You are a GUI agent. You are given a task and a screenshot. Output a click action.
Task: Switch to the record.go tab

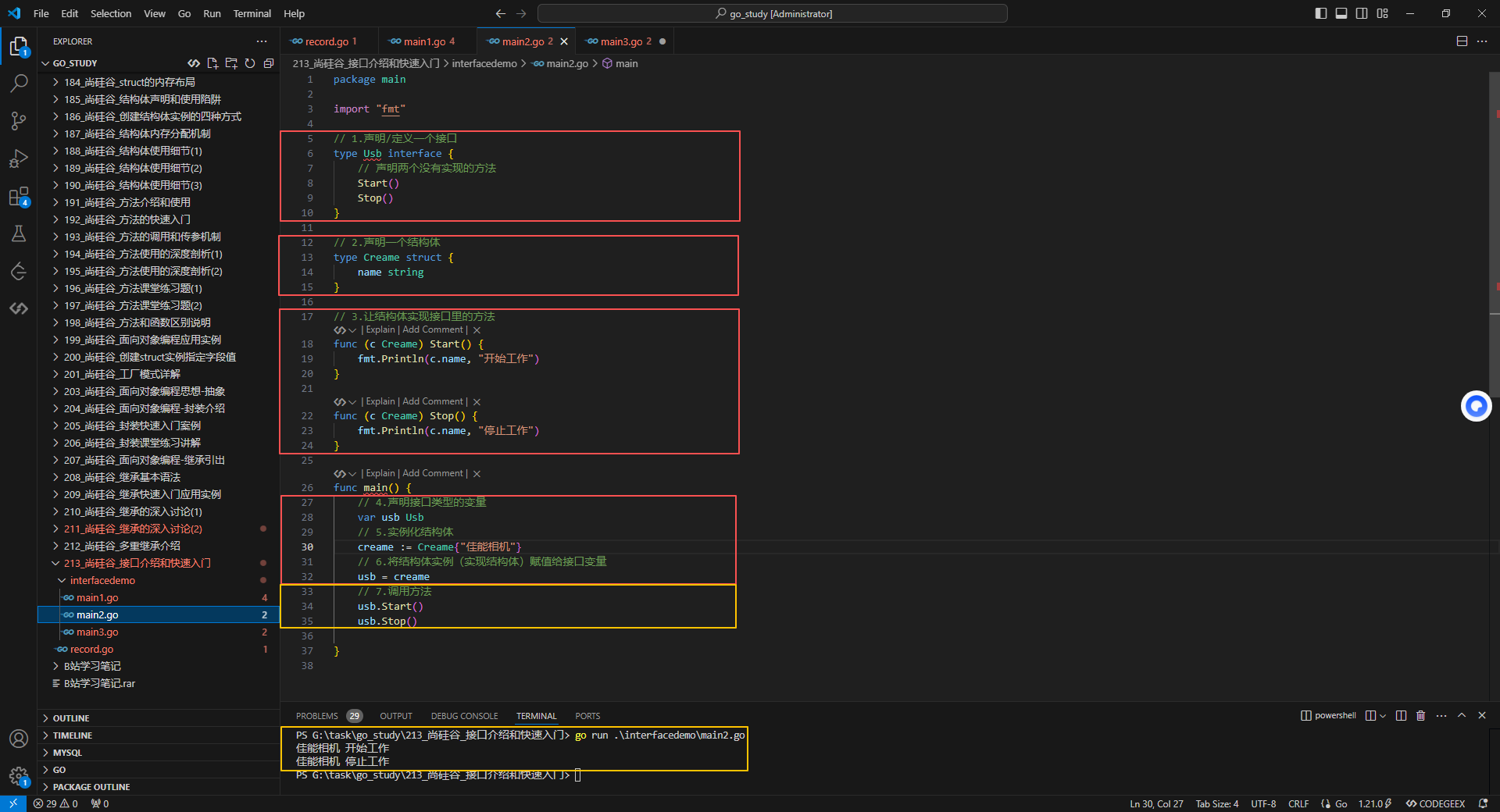(328, 41)
